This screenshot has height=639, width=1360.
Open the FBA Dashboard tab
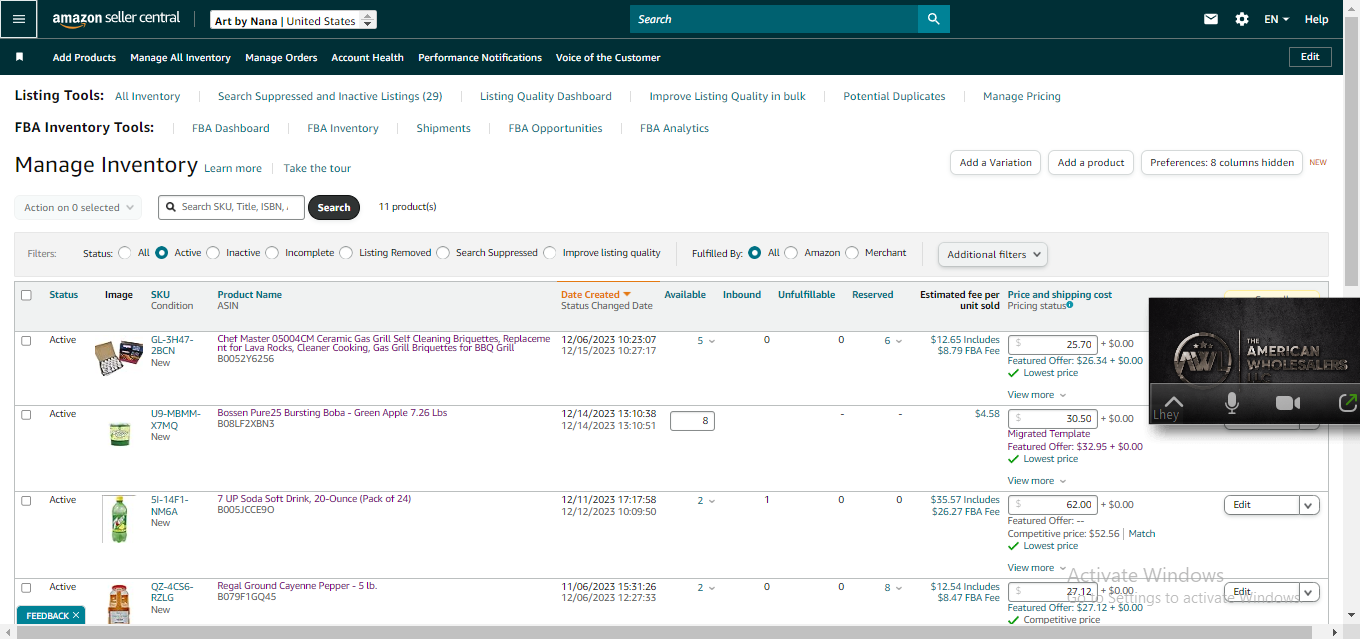[230, 128]
